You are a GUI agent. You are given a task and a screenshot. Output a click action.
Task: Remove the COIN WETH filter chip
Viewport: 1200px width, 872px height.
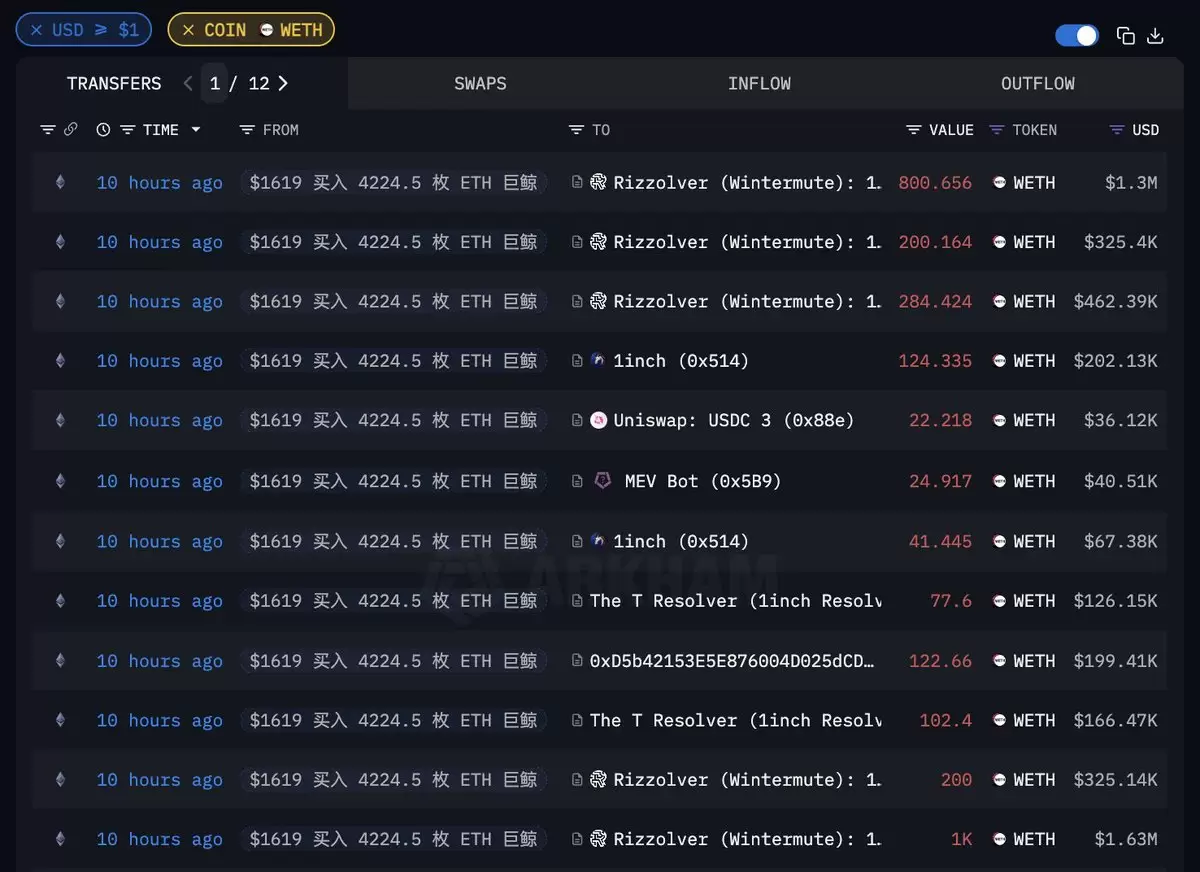[x=188, y=30]
